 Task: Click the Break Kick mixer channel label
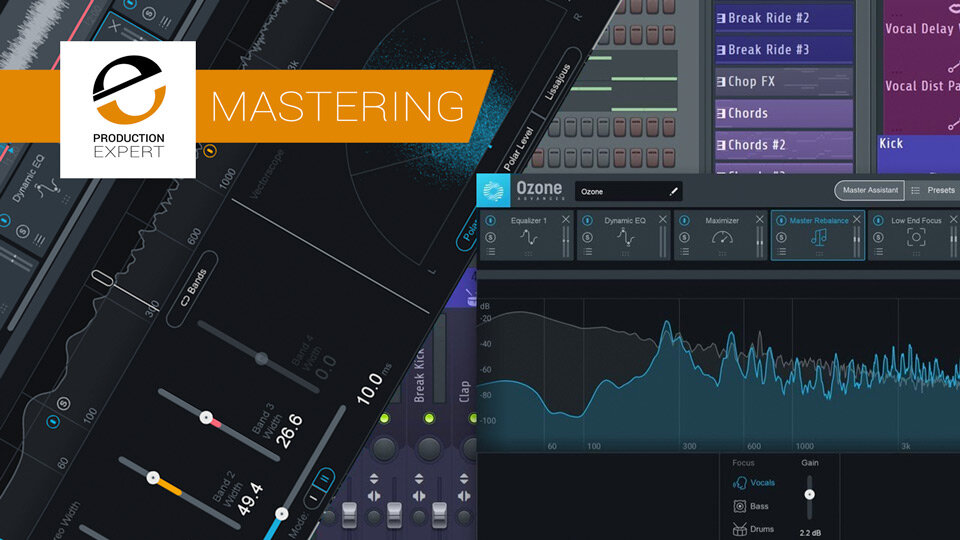(x=419, y=375)
